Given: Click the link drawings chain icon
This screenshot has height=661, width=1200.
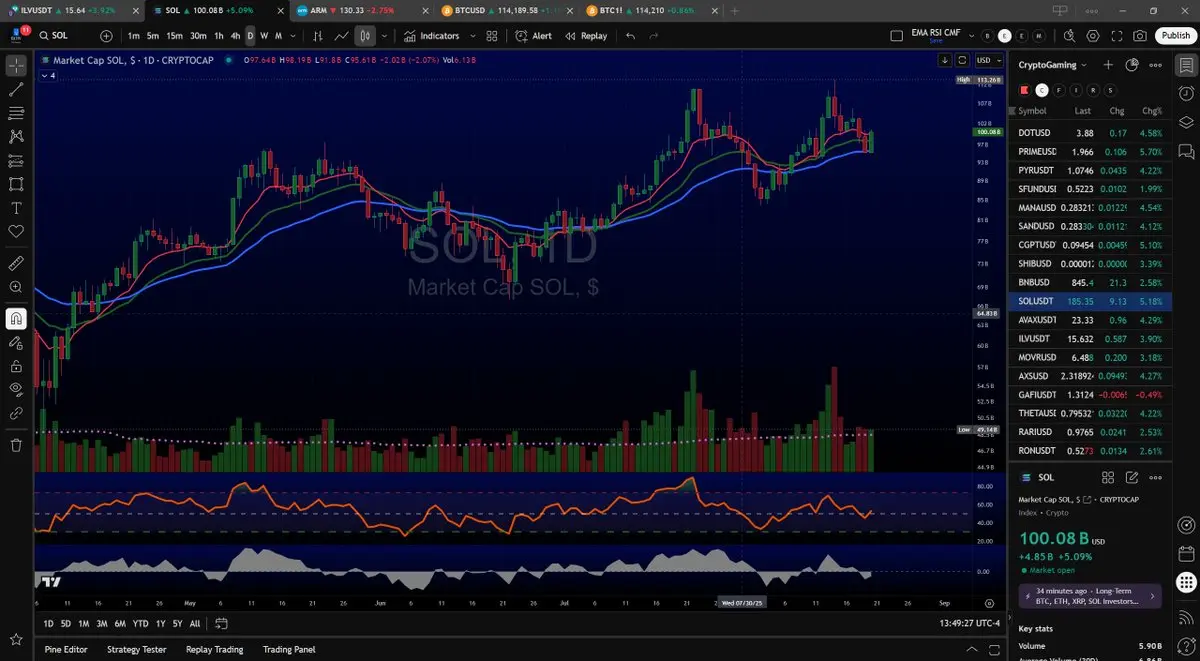Looking at the screenshot, I should tap(16, 413).
